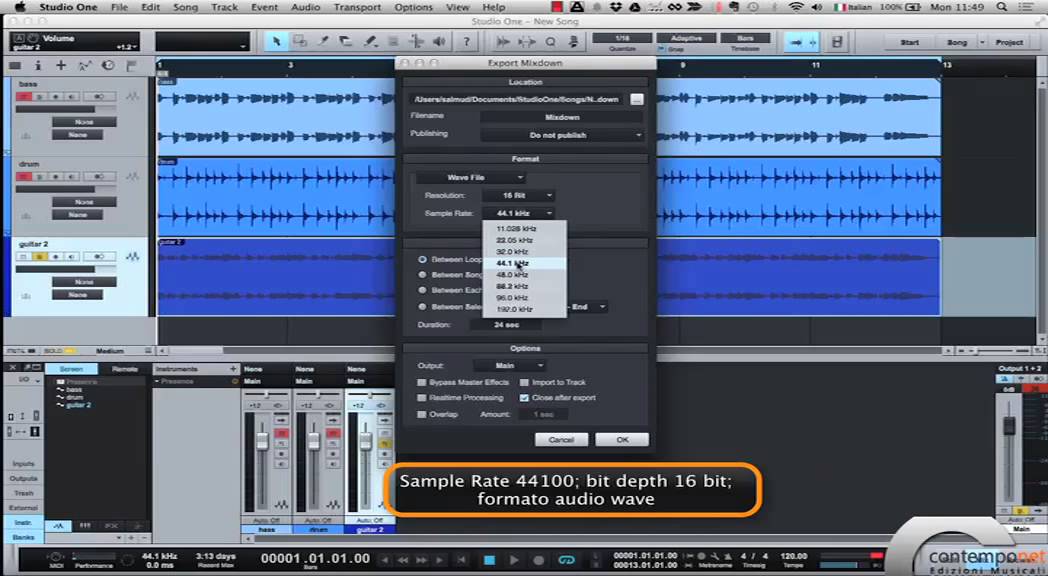
Task: Select the Arrow tool in toolbar
Action: click(276, 41)
